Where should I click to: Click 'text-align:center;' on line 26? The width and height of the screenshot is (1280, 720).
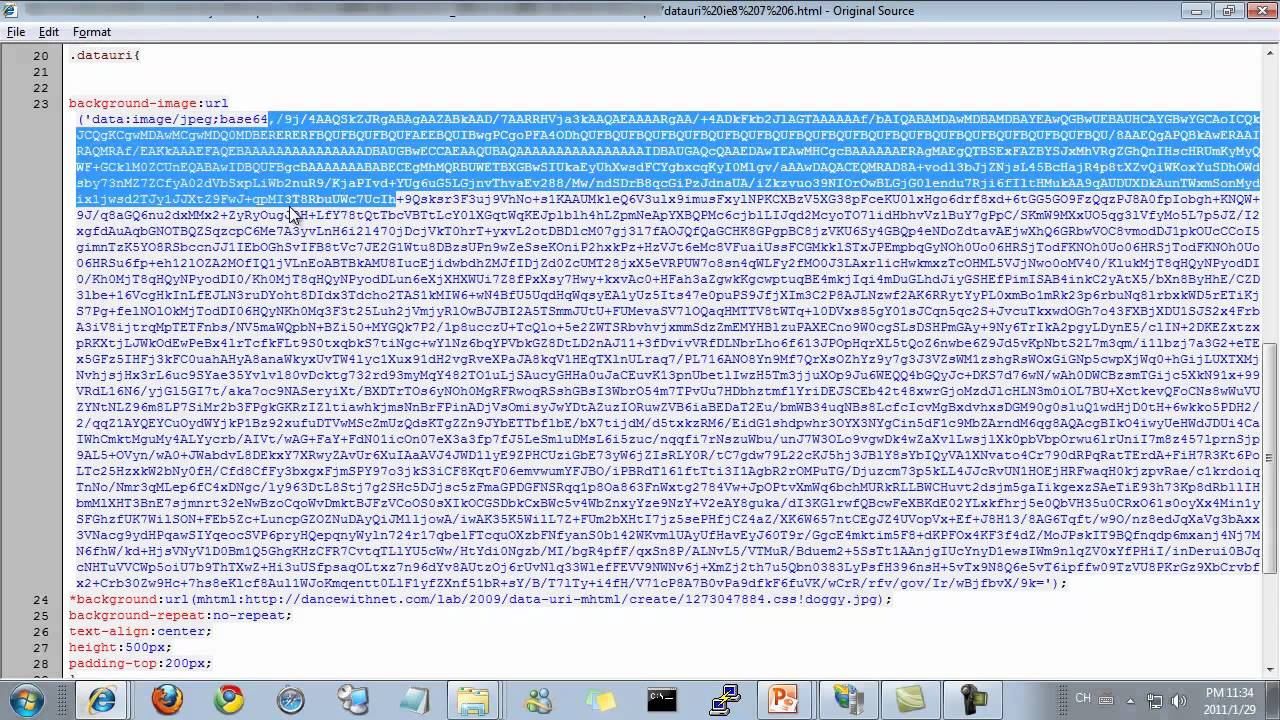click(140, 631)
